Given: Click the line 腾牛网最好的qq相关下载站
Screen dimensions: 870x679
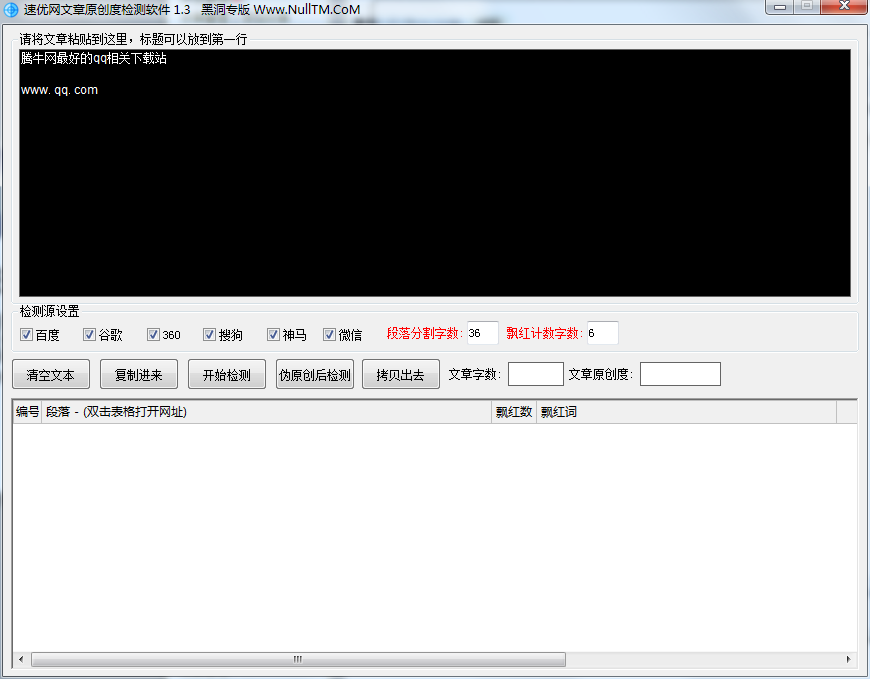Looking at the screenshot, I should point(93,58).
